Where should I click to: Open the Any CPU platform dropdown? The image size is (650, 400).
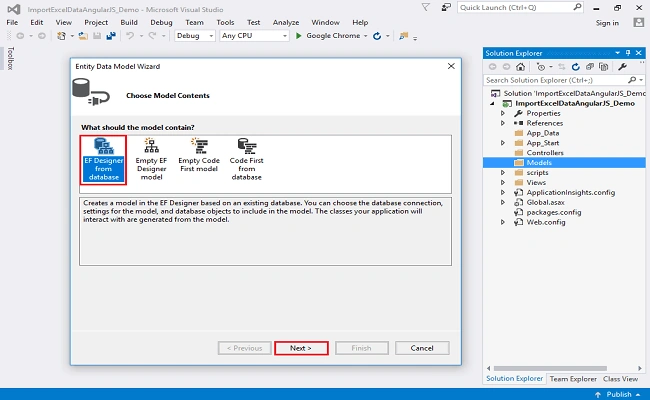tap(254, 36)
